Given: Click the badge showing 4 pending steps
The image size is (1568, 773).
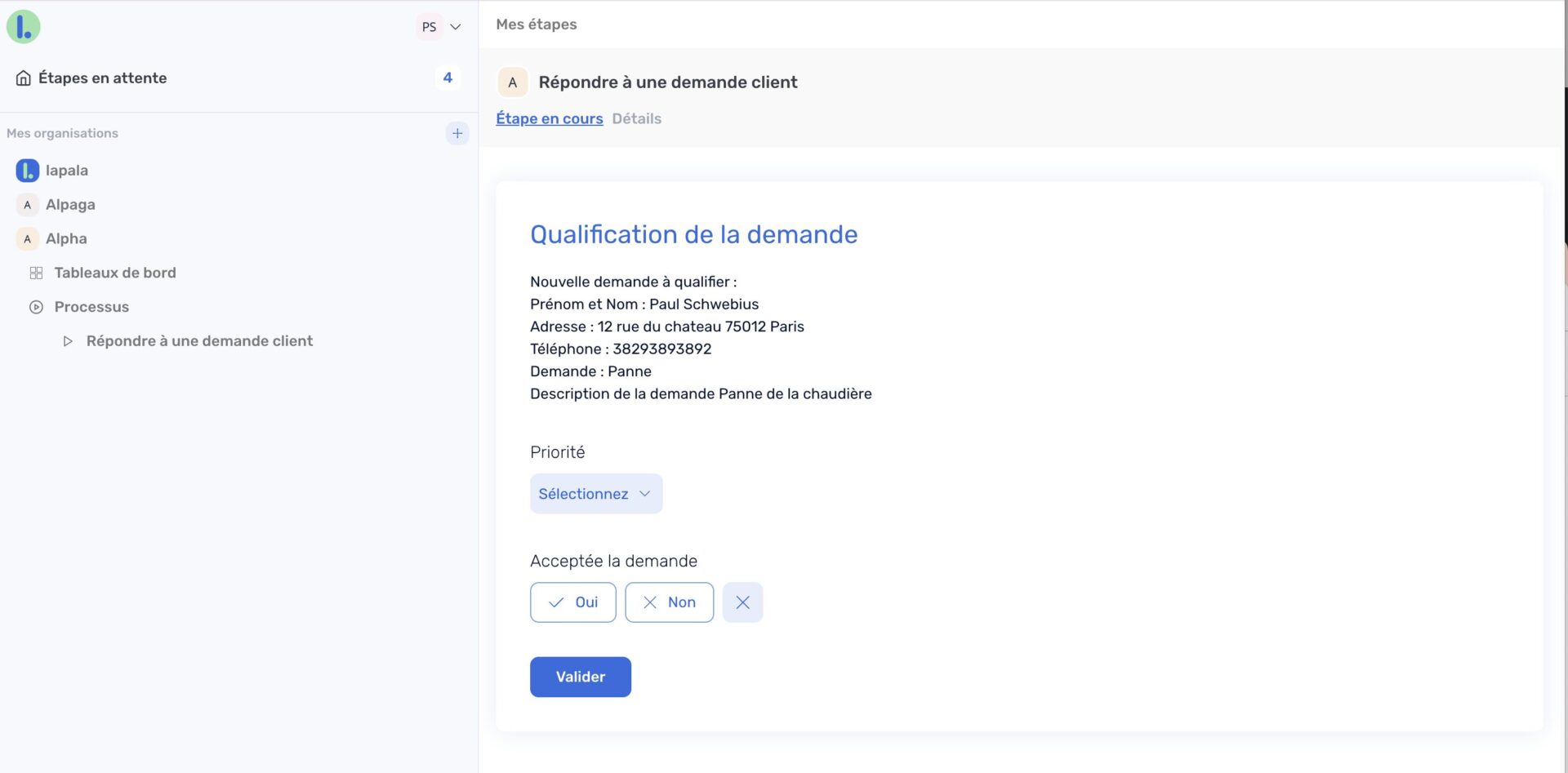Looking at the screenshot, I should pos(447,78).
